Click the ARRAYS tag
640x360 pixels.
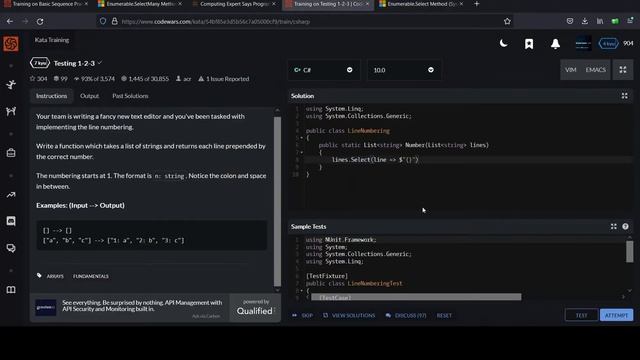pyautogui.click(x=55, y=276)
